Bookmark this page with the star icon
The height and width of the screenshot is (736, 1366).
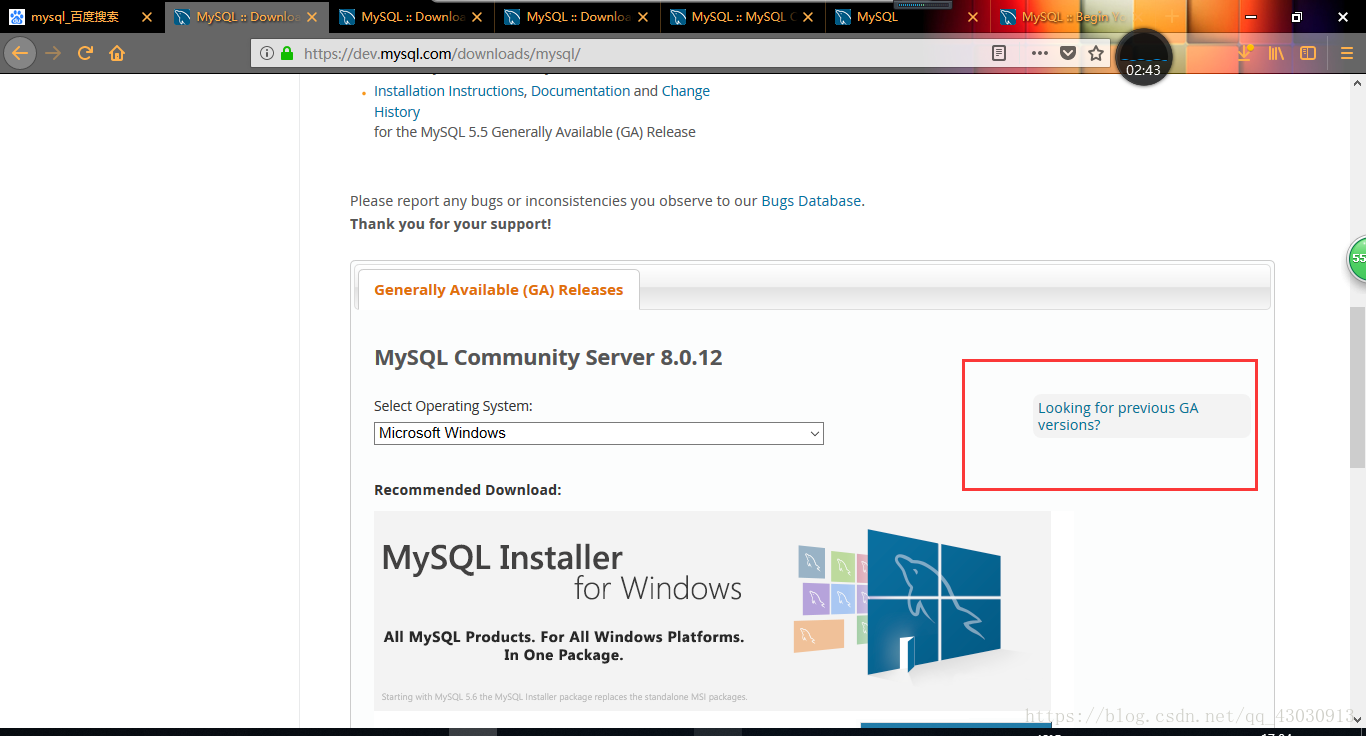pyautogui.click(x=1096, y=53)
